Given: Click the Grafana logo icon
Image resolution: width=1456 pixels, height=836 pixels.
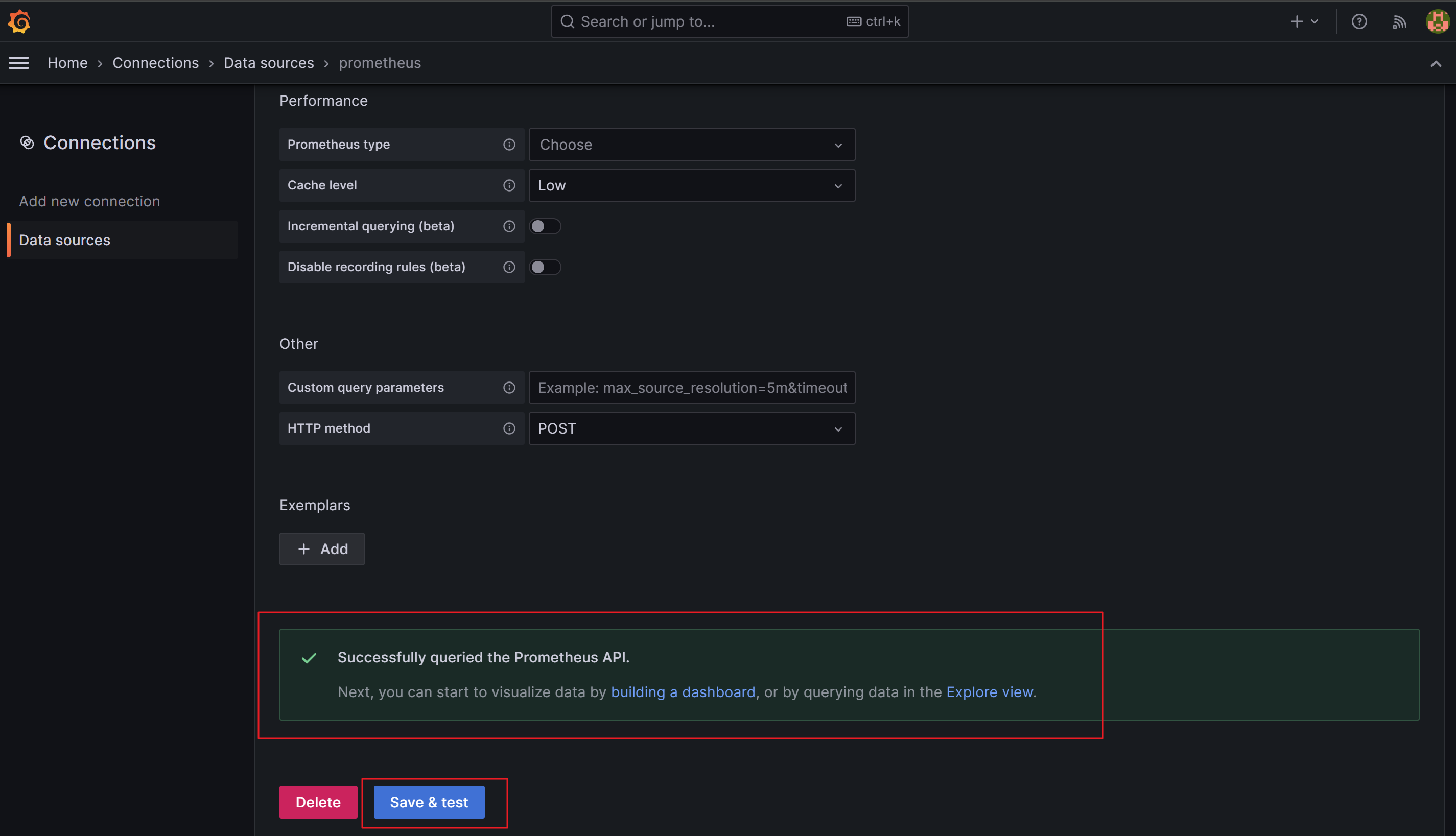Looking at the screenshot, I should [x=19, y=21].
